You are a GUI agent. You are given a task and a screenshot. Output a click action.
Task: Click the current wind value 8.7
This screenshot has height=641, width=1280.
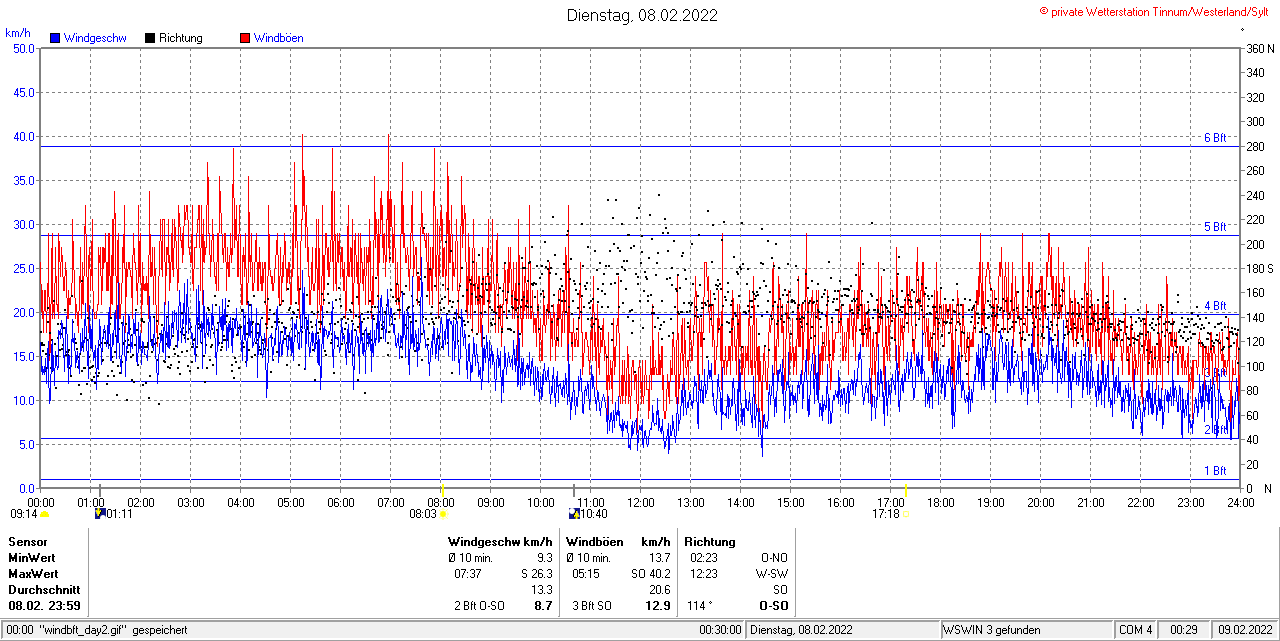click(x=543, y=606)
